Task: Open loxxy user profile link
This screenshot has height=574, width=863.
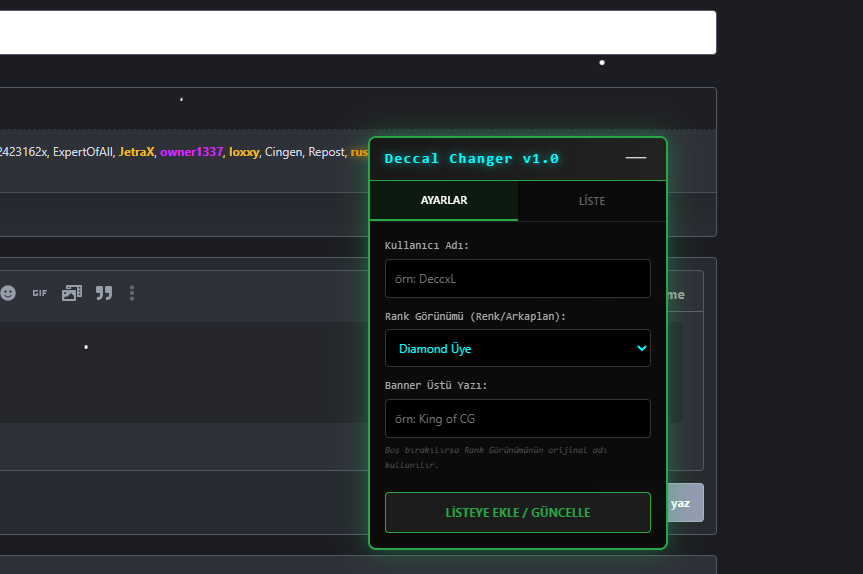Action: [244, 152]
